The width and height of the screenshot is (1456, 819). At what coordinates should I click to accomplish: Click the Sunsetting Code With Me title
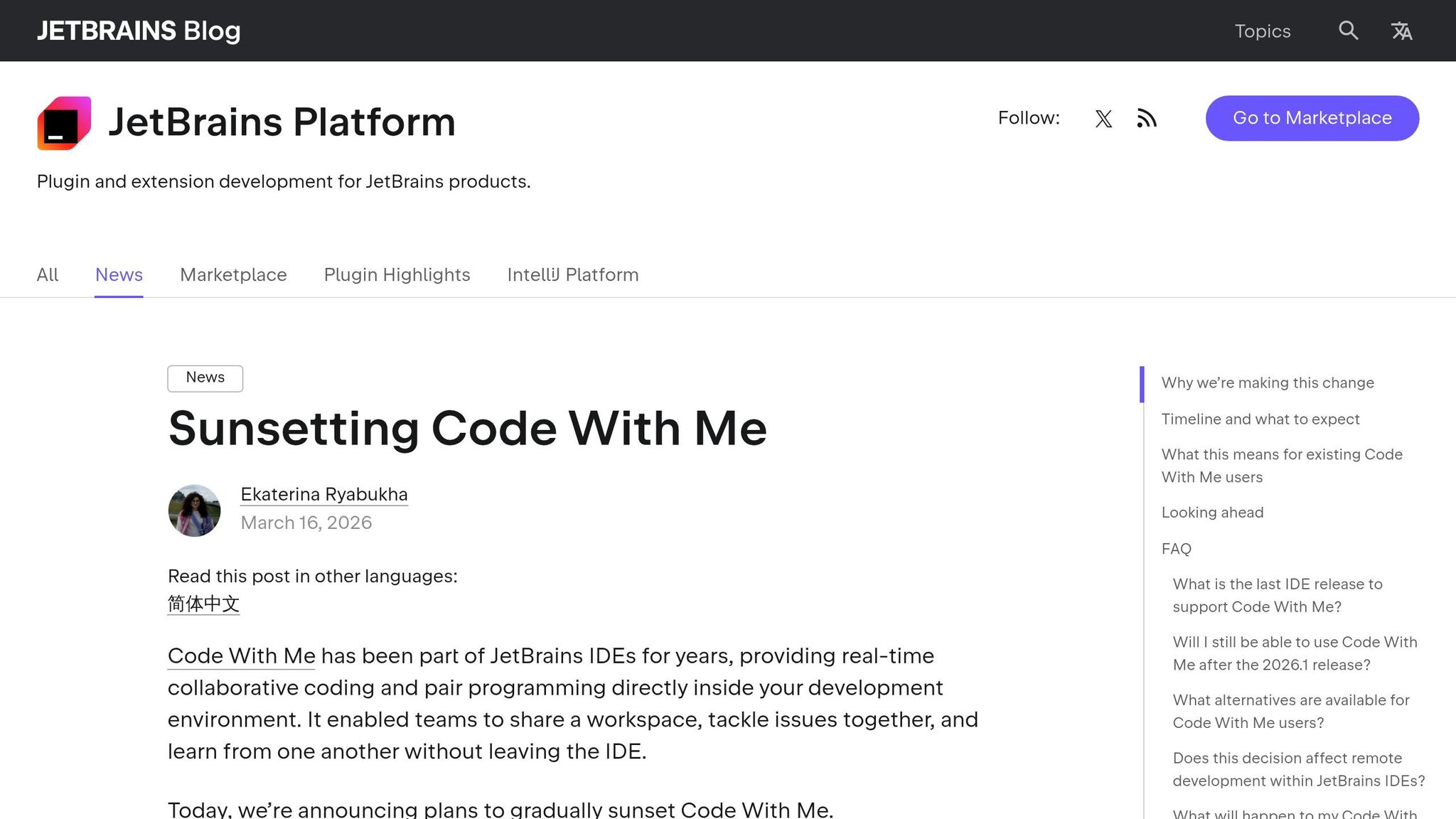click(467, 429)
